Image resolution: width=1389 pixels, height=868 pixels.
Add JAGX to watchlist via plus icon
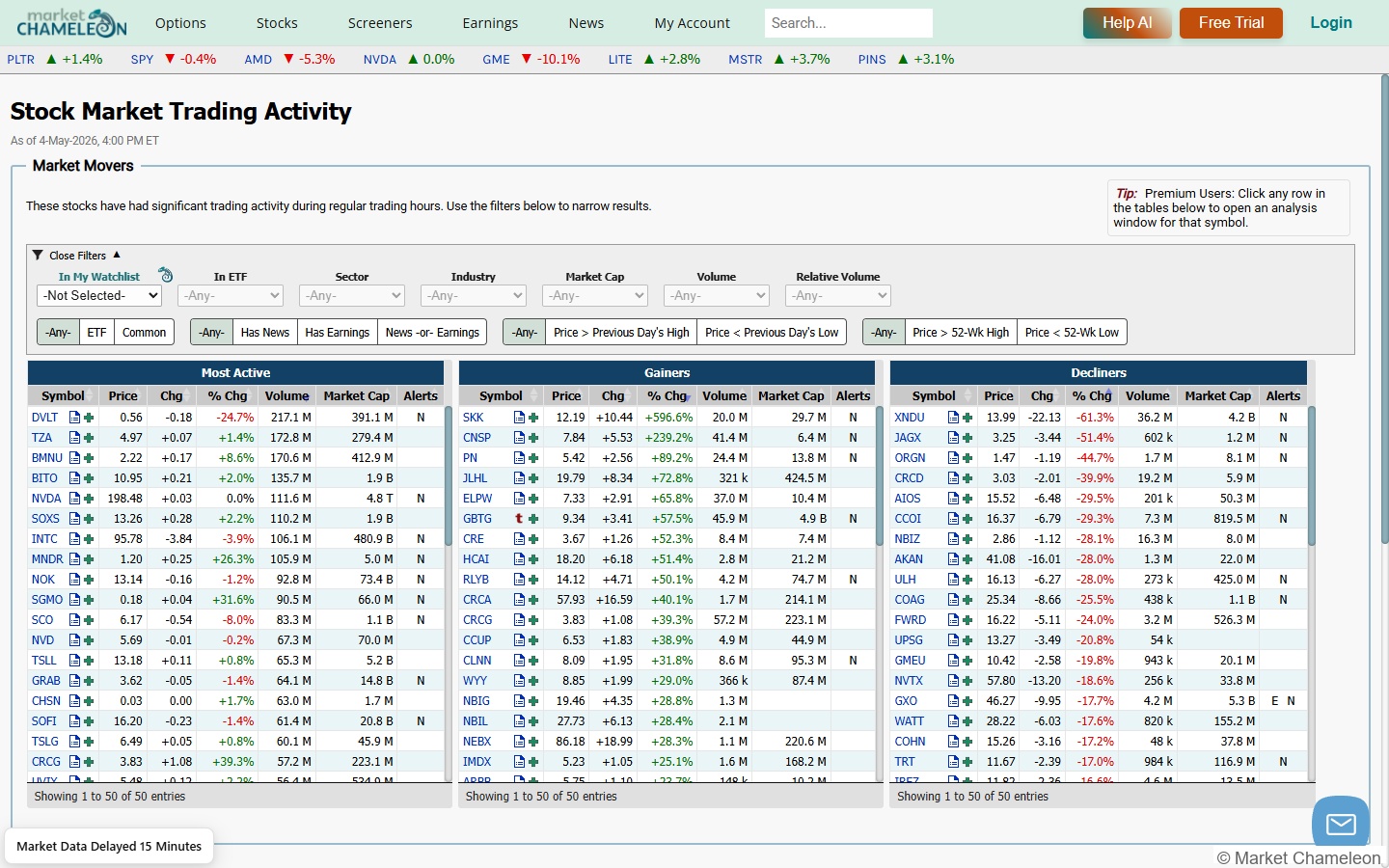967,438
